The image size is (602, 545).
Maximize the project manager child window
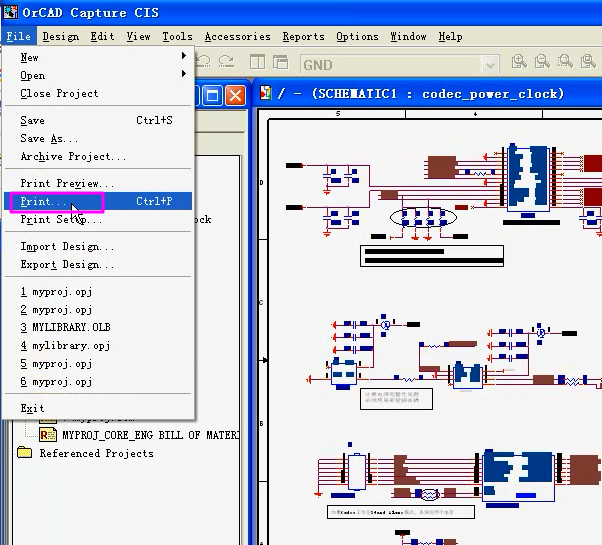pos(212,95)
